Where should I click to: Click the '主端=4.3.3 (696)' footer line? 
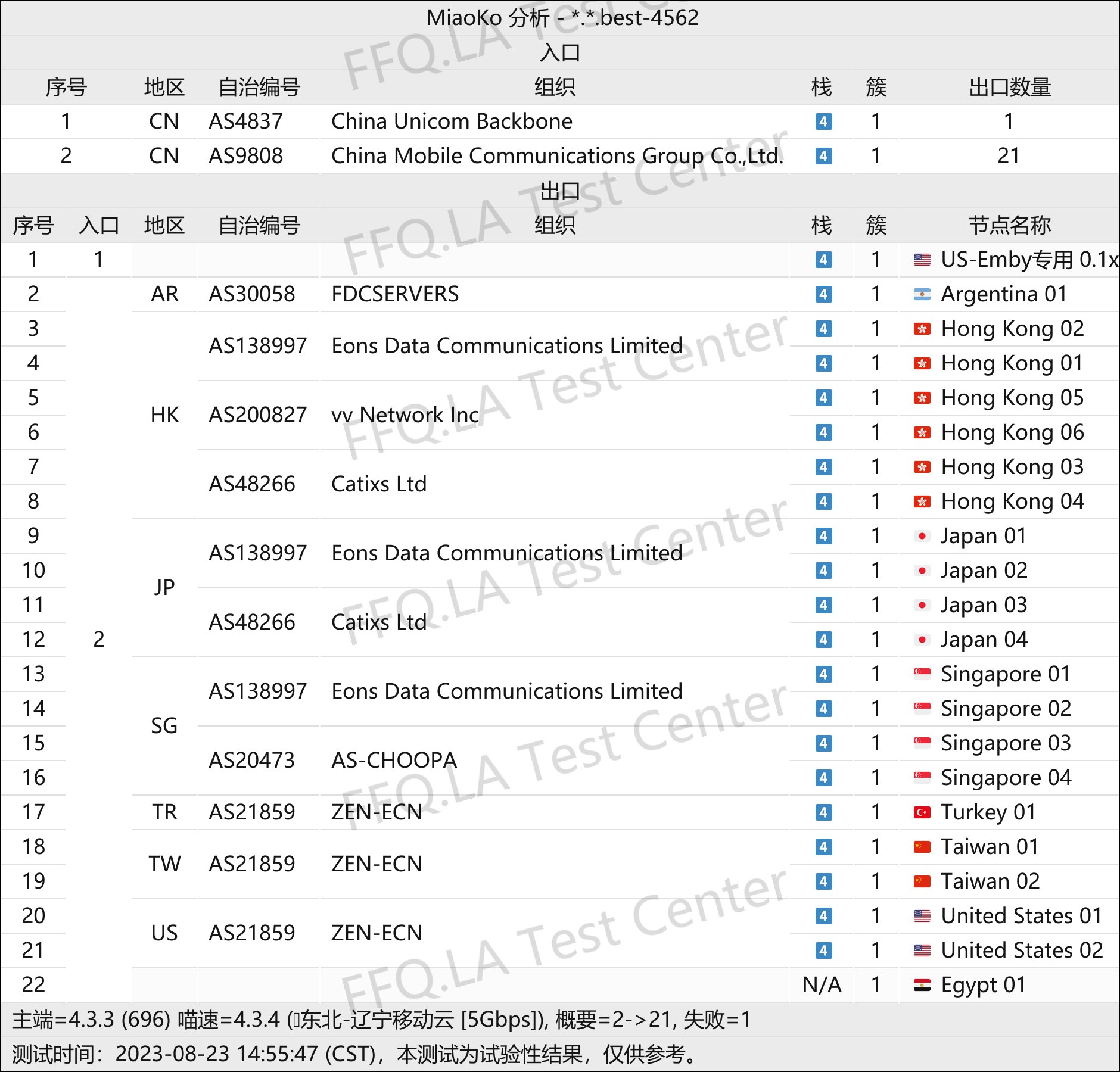381,1020
